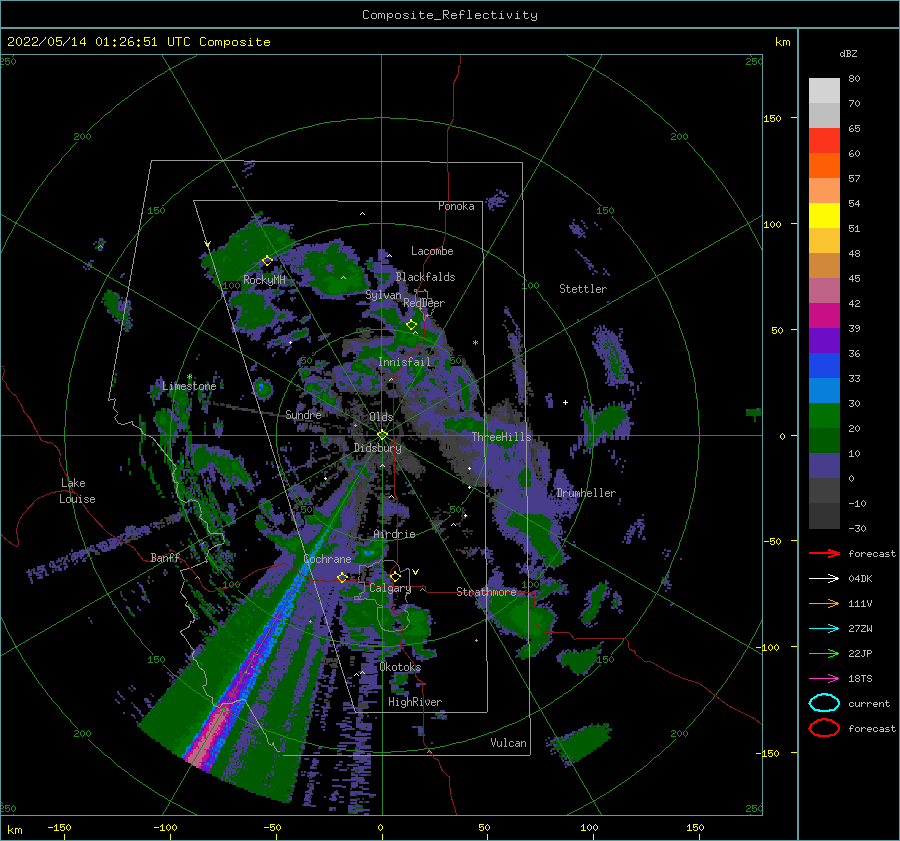
Task: Click the orange 111V arrow icon
Action: click(824, 603)
